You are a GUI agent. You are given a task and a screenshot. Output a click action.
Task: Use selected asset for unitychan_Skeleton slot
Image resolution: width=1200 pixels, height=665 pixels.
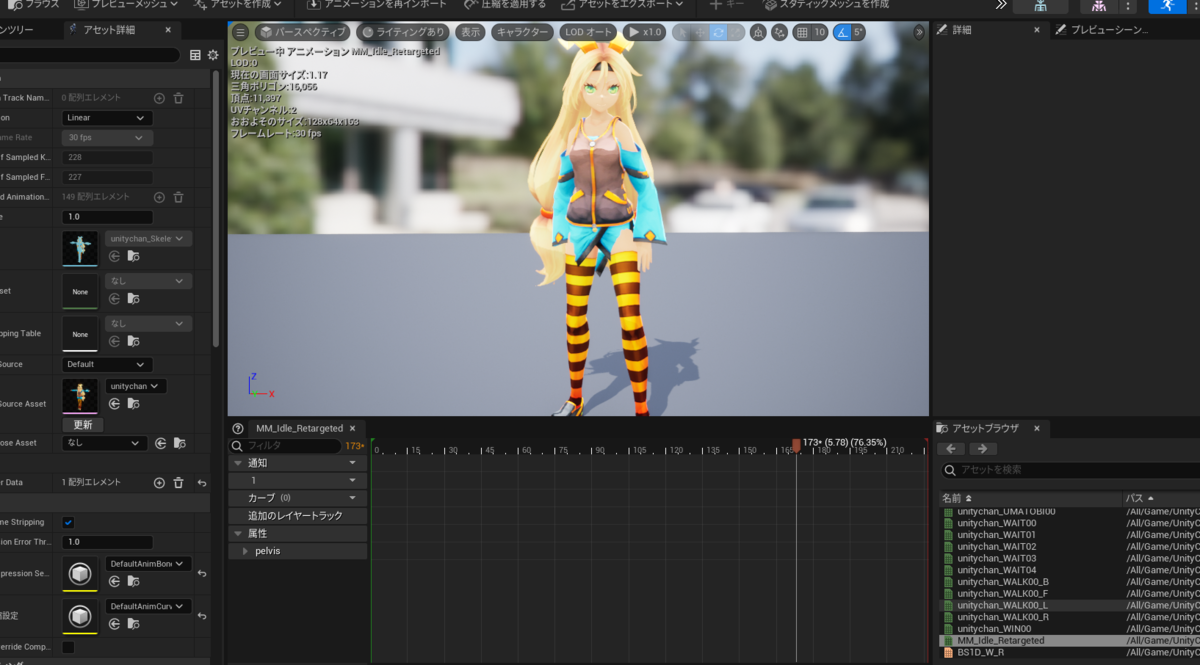114,257
